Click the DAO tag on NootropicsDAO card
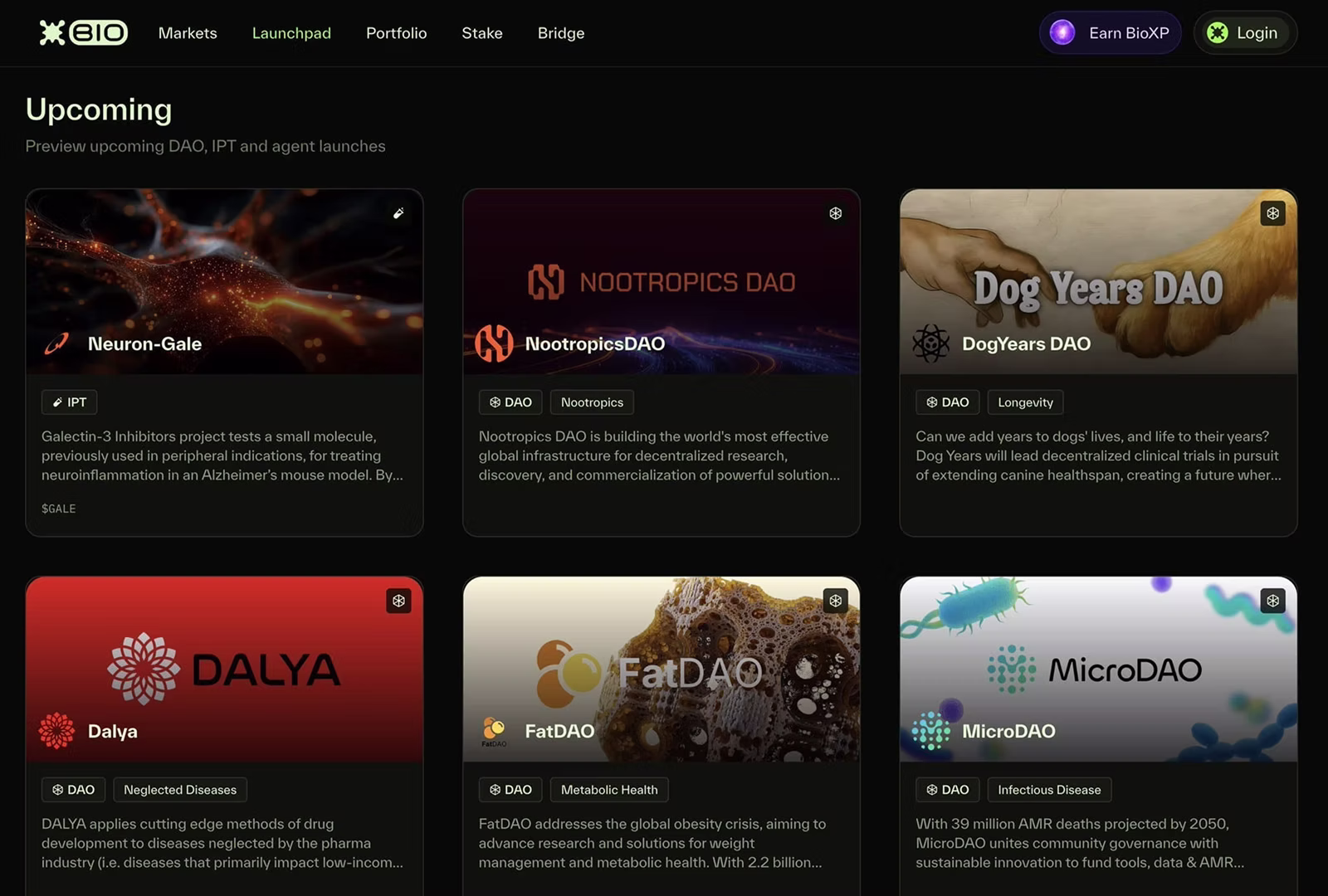 [x=510, y=402]
